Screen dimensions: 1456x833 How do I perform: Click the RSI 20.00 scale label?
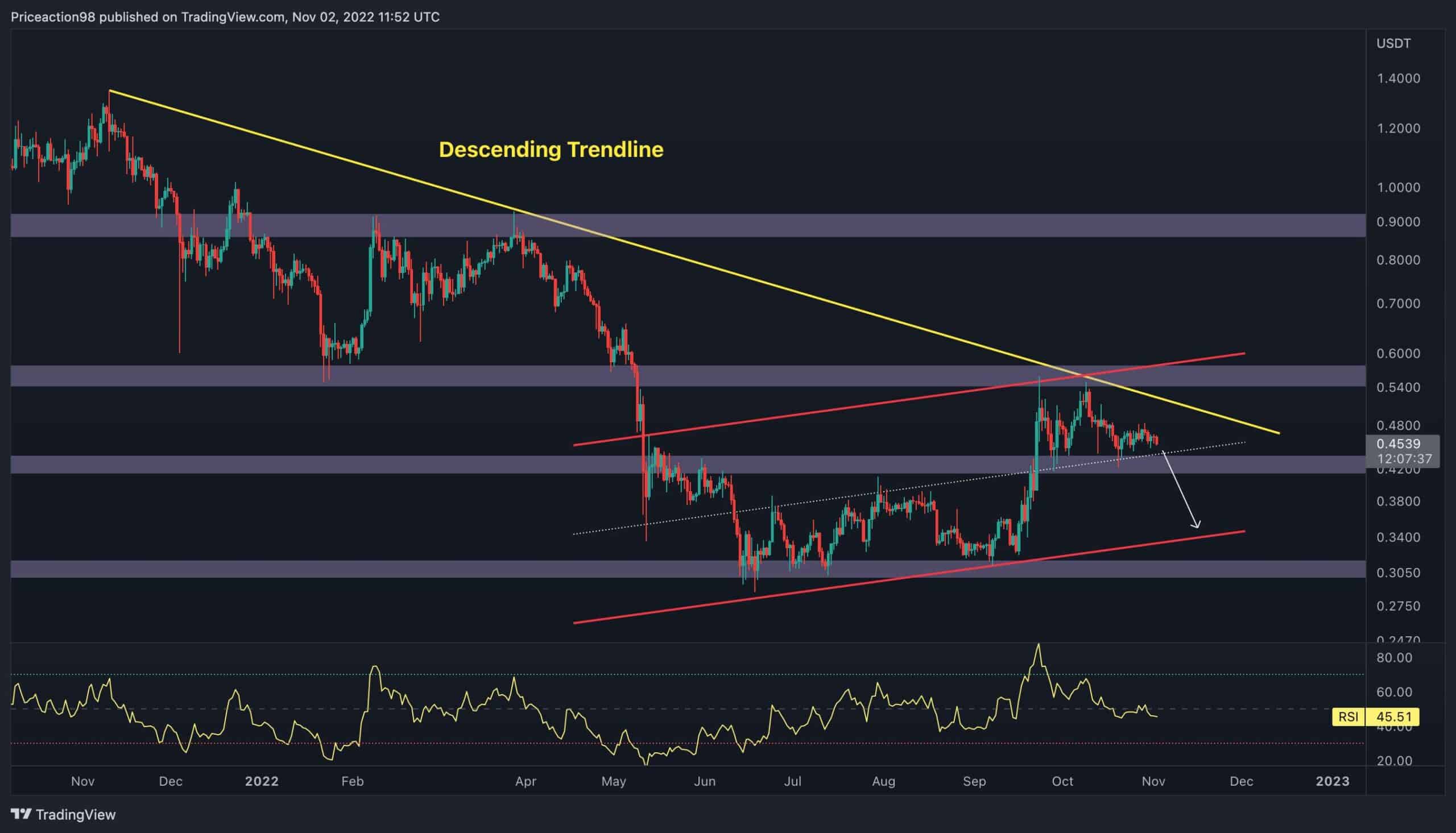point(1394,761)
